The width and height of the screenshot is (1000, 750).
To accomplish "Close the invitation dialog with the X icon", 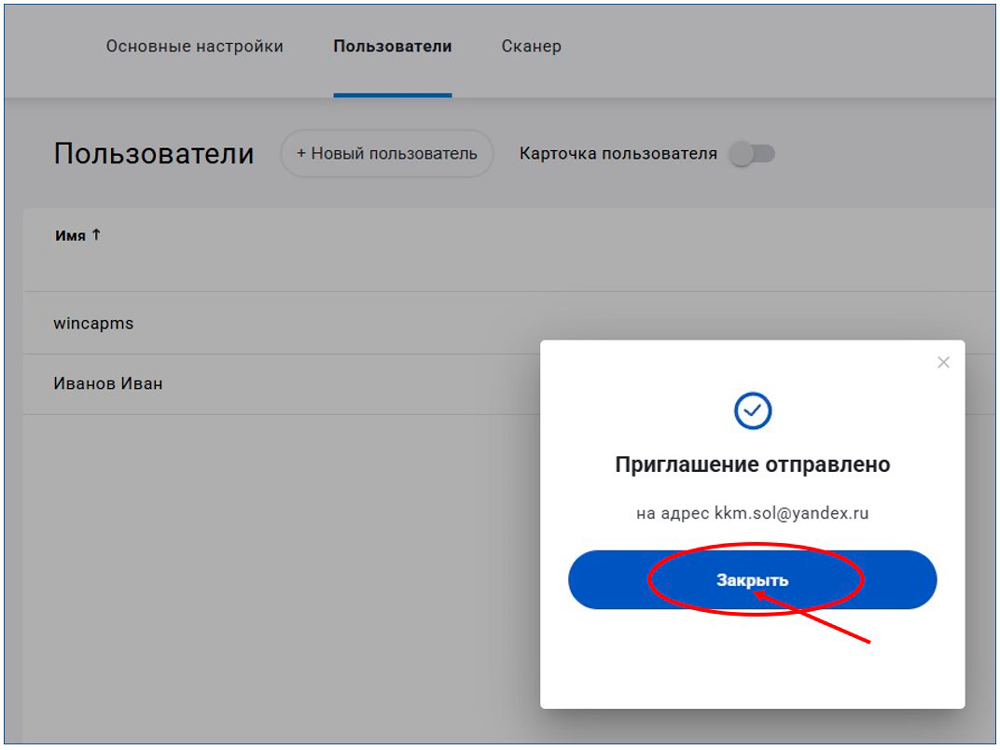I will (x=943, y=363).
